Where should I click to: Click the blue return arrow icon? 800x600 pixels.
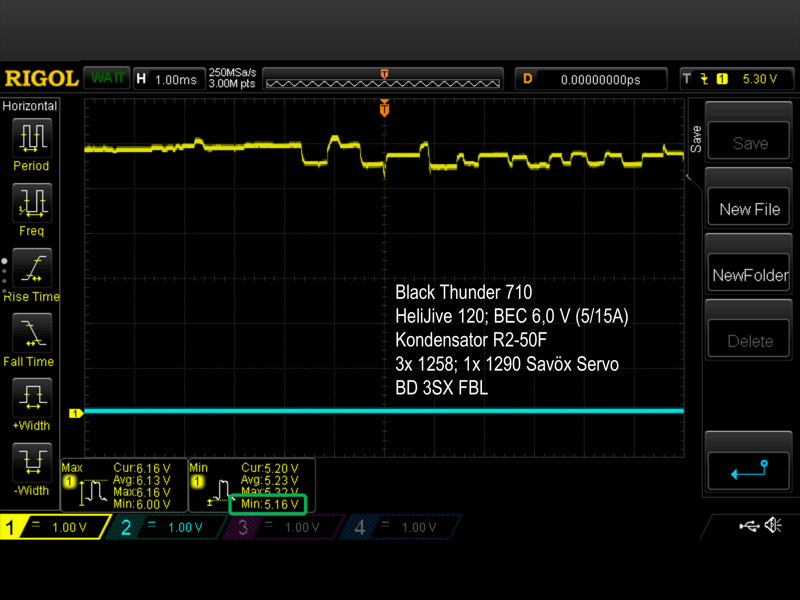coord(749,470)
